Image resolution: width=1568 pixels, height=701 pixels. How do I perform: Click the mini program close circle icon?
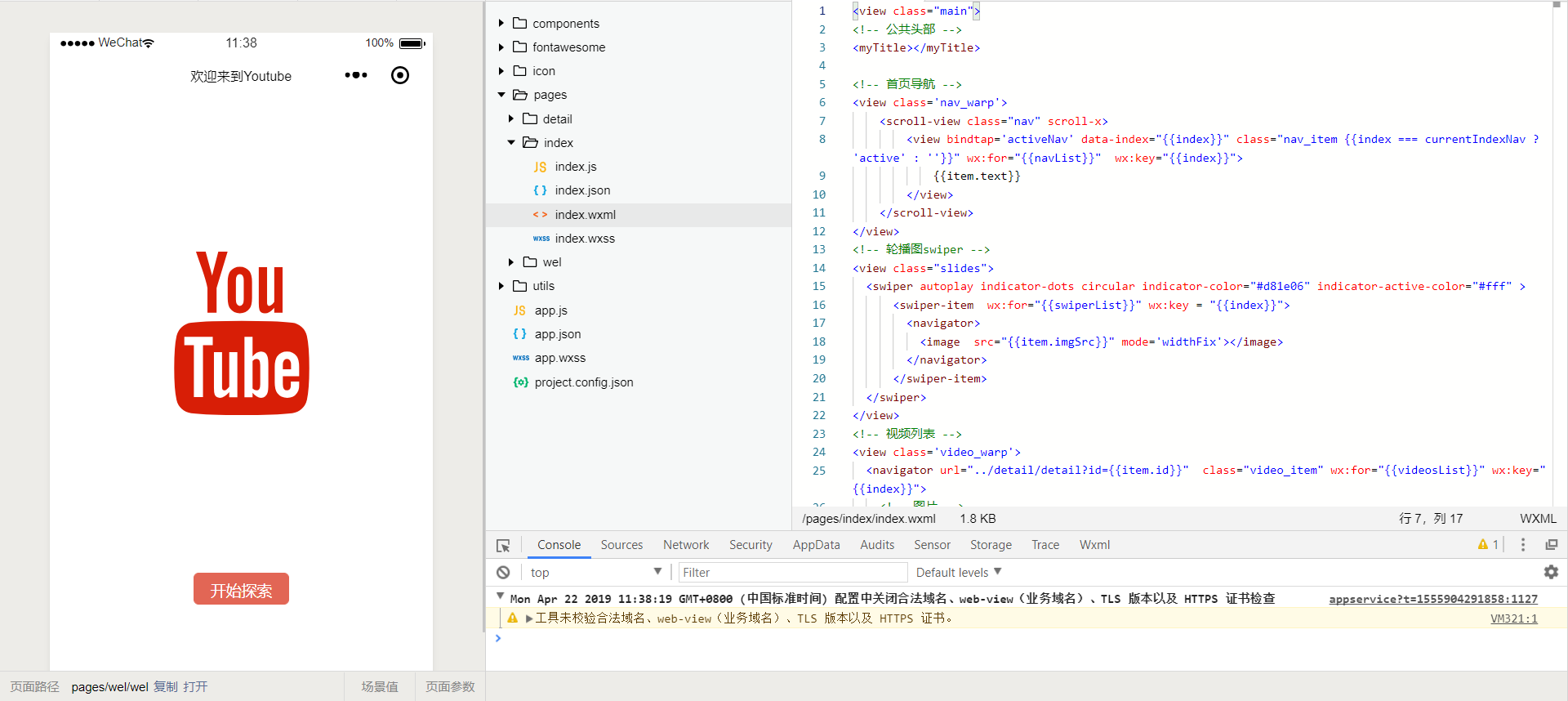coord(400,75)
